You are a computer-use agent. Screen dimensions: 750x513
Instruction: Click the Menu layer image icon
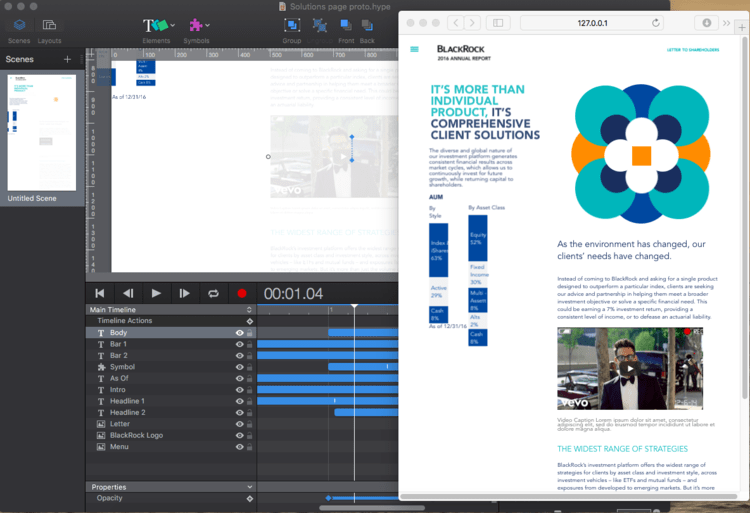pos(101,447)
